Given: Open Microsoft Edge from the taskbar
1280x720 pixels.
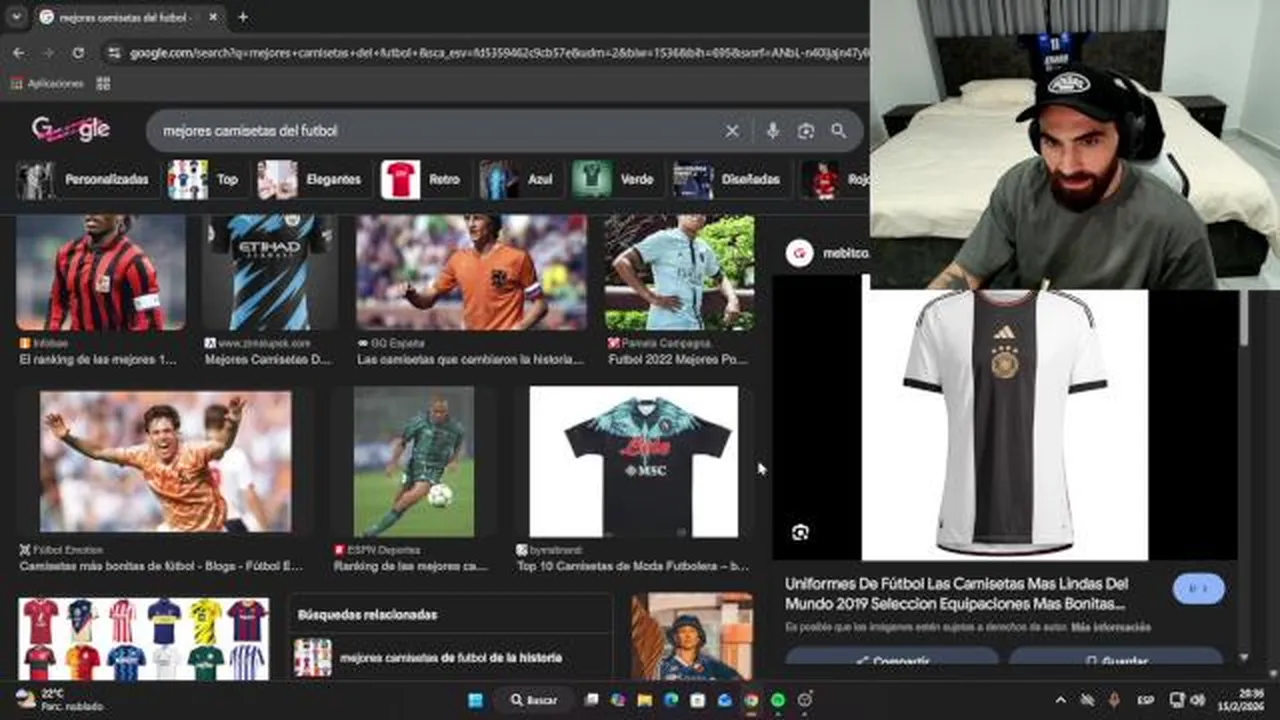Looking at the screenshot, I should (x=671, y=700).
